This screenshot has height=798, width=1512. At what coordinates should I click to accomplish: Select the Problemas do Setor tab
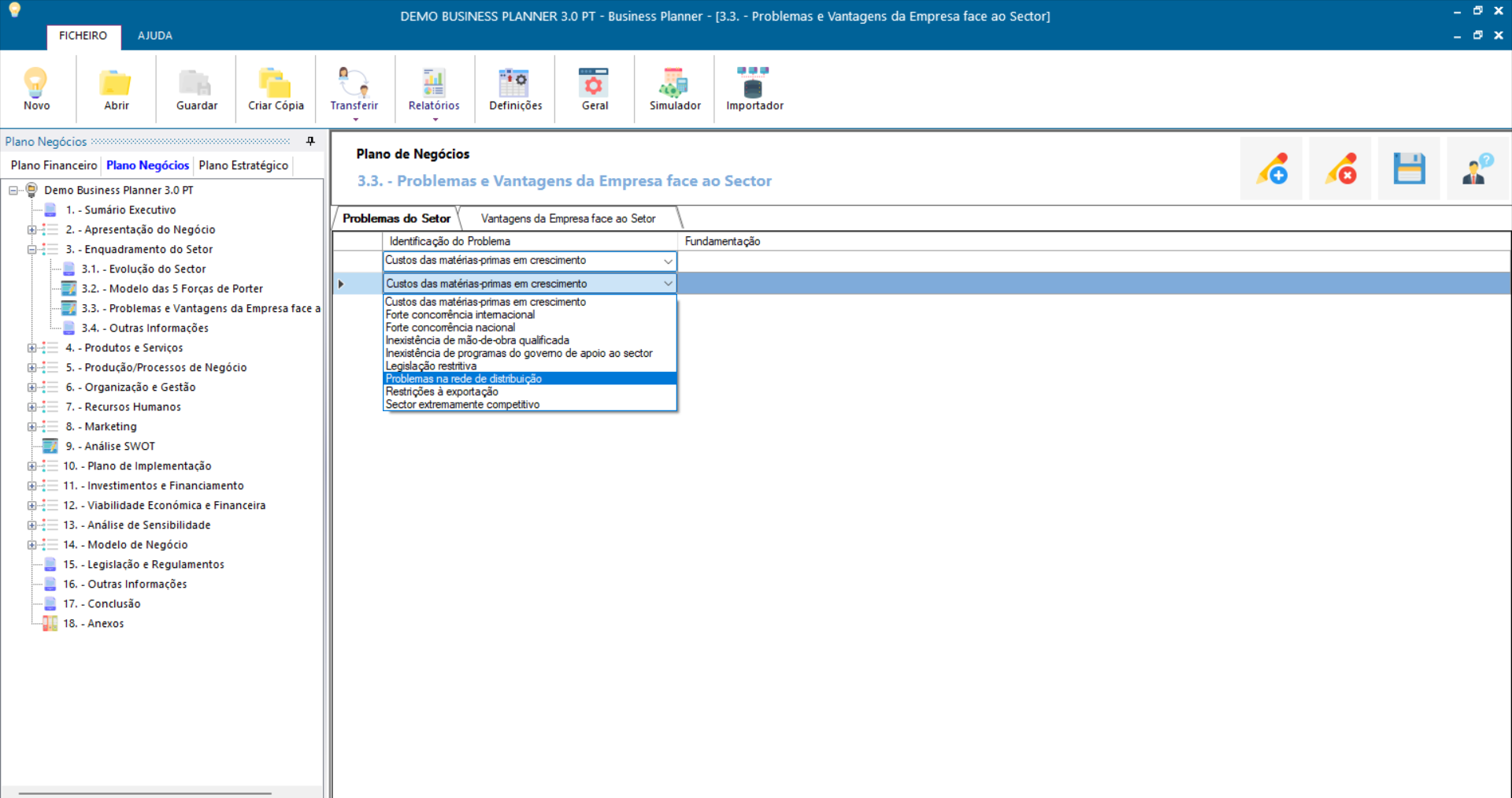(x=396, y=219)
